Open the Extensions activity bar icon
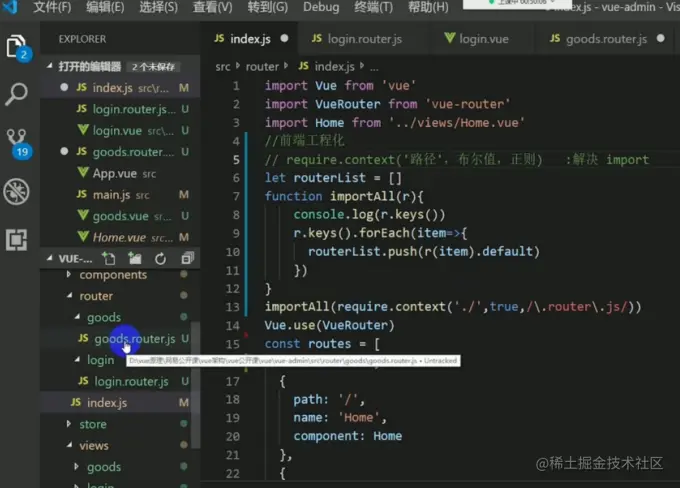 16,239
